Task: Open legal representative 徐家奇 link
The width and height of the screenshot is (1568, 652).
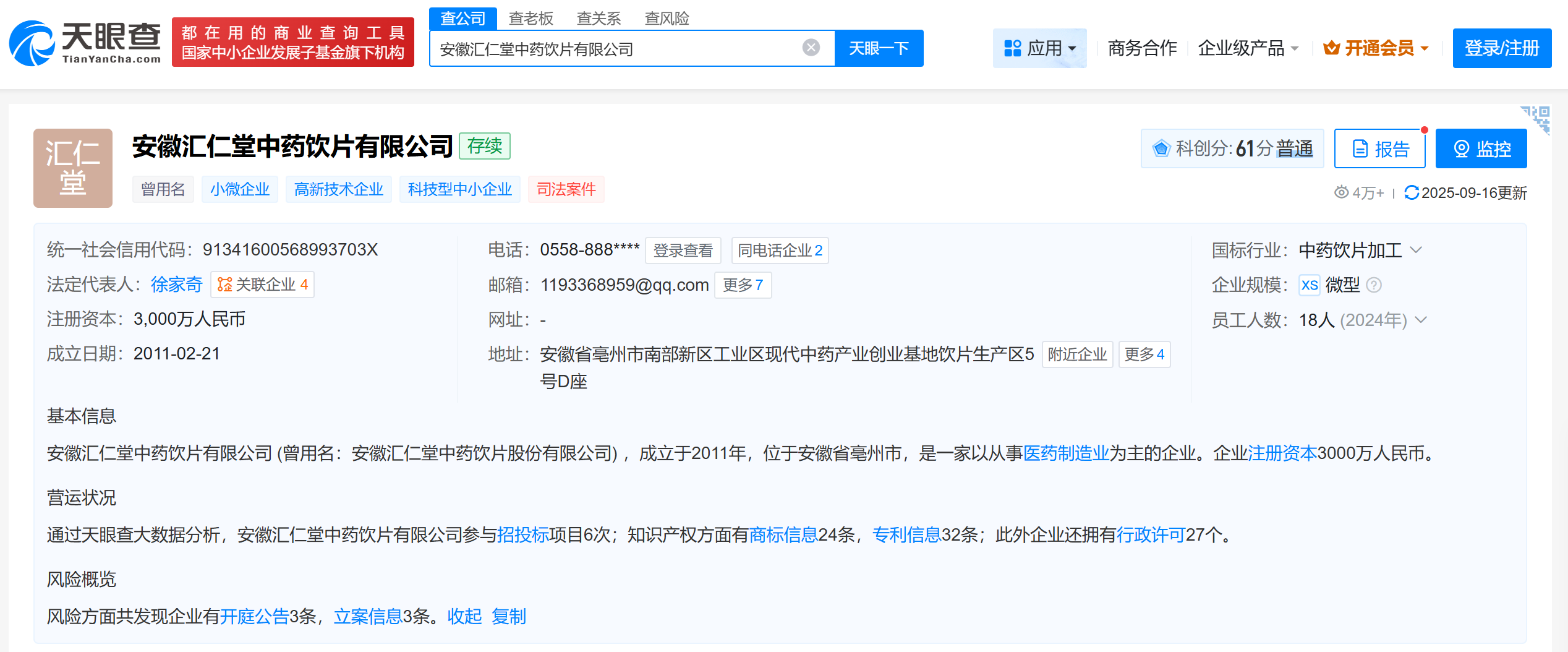Action: pyautogui.click(x=176, y=285)
